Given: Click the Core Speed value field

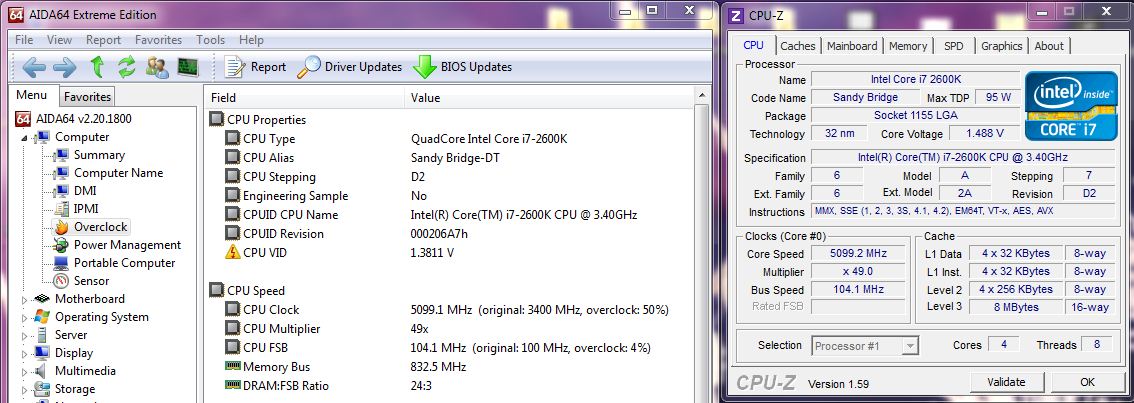Looking at the screenshot, I should pyautogui.click(x=858, y=254).
